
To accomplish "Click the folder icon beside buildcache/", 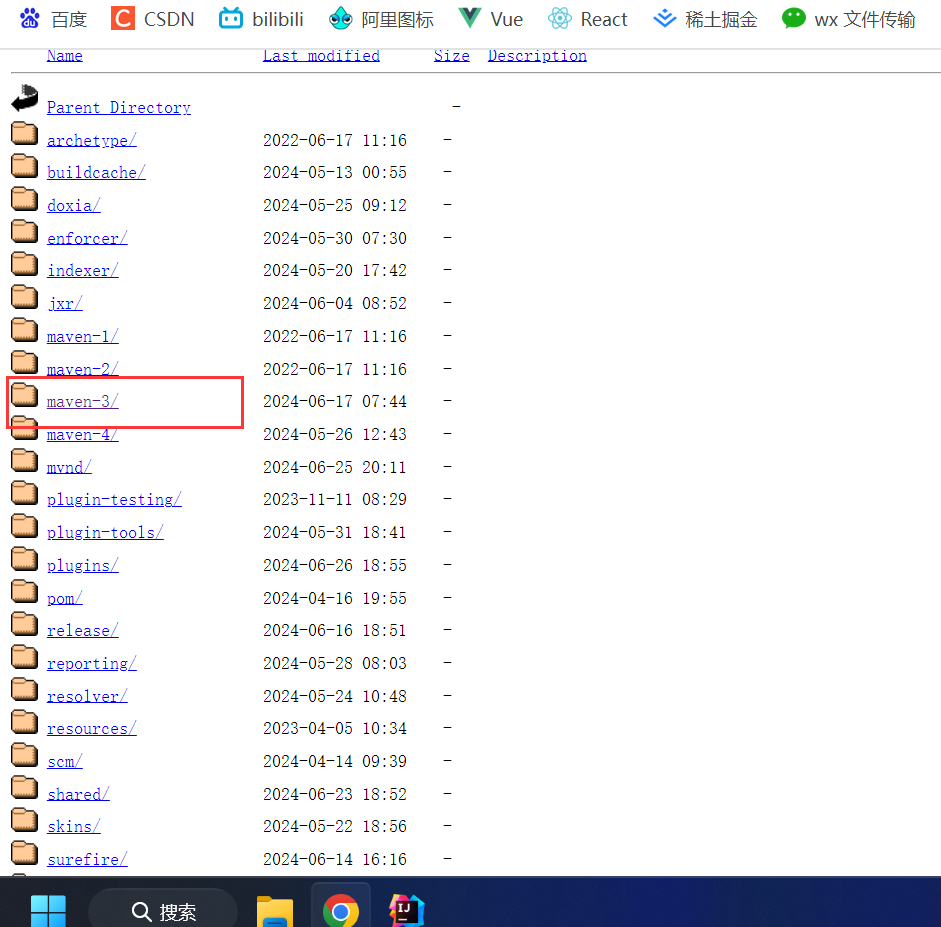I will point(25,166).
